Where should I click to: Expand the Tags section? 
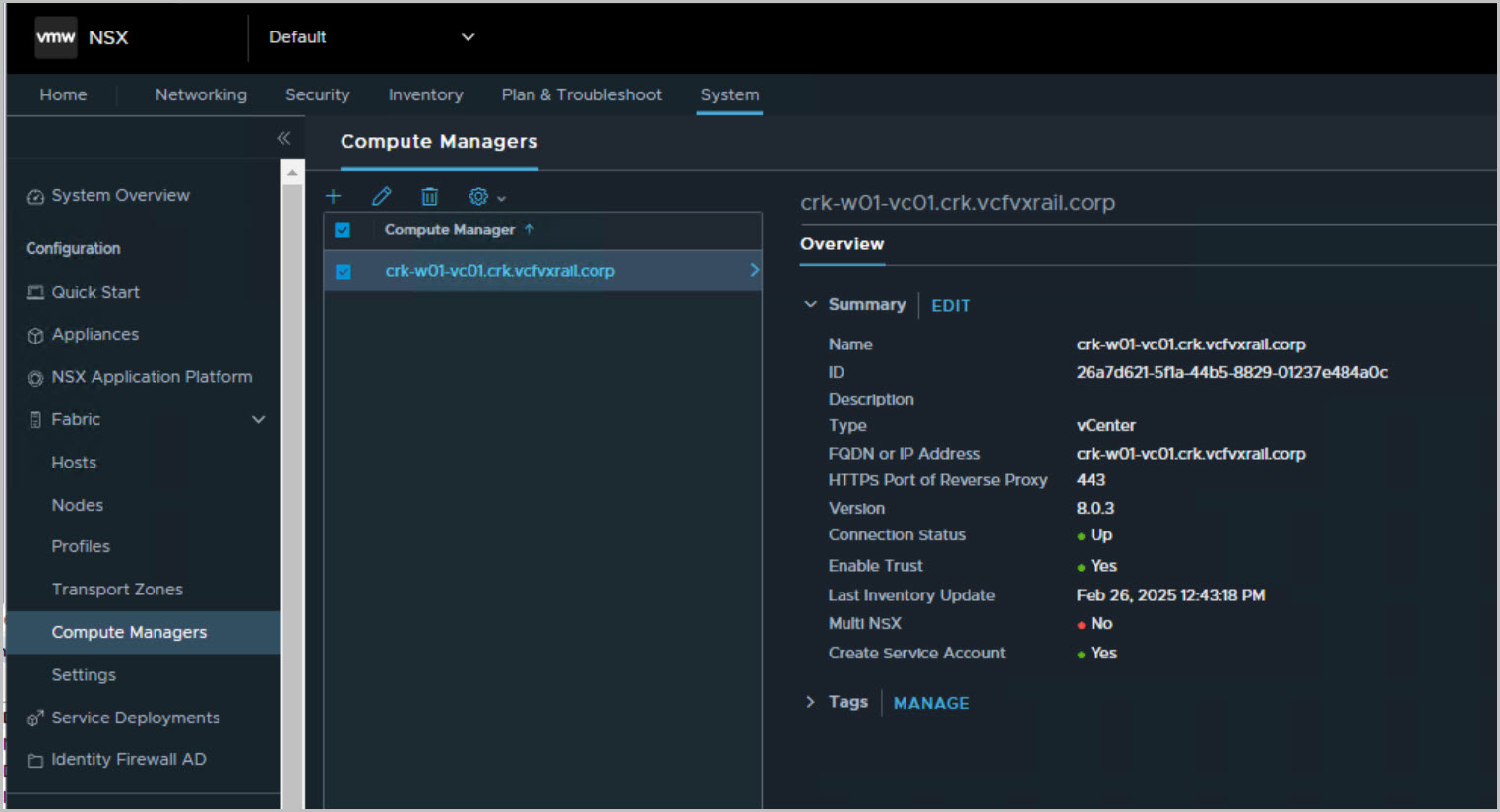coord(811,702)
